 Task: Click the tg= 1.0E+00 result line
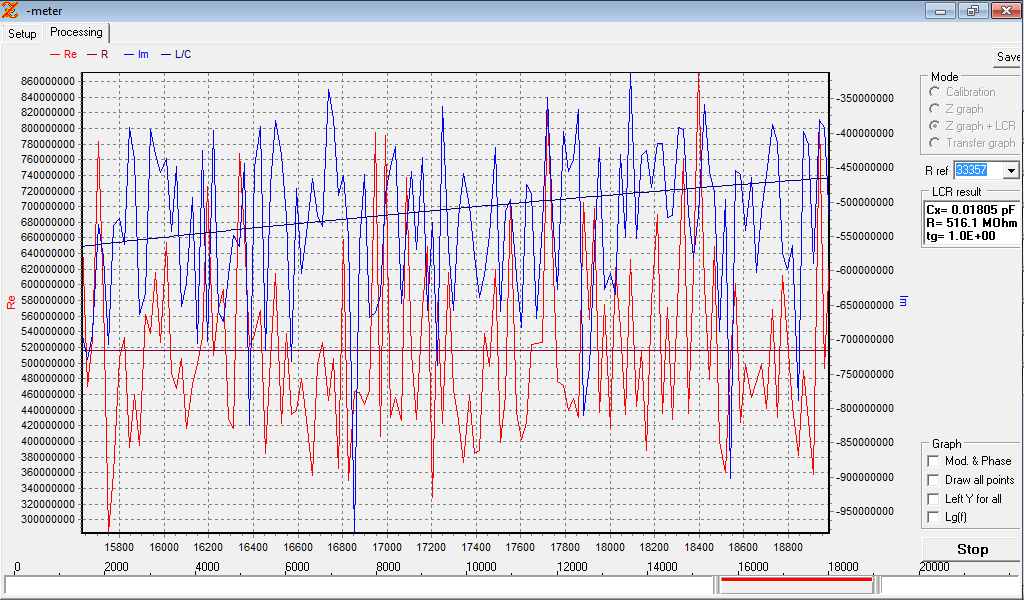961,236
